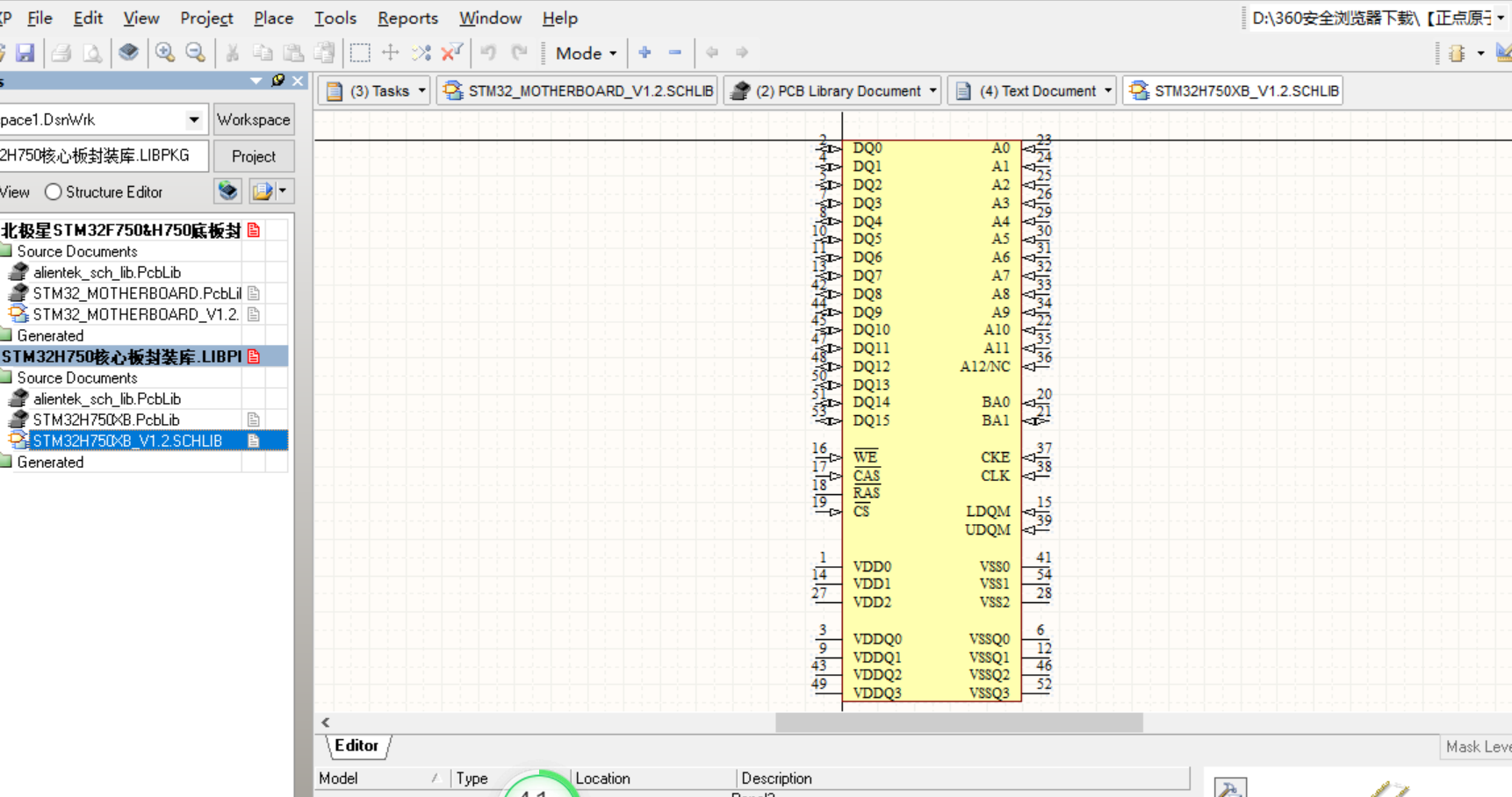This screenshot has height=797, width=1512.
Task: Open the file path dropdown at top right
Action: (1501, 18)
